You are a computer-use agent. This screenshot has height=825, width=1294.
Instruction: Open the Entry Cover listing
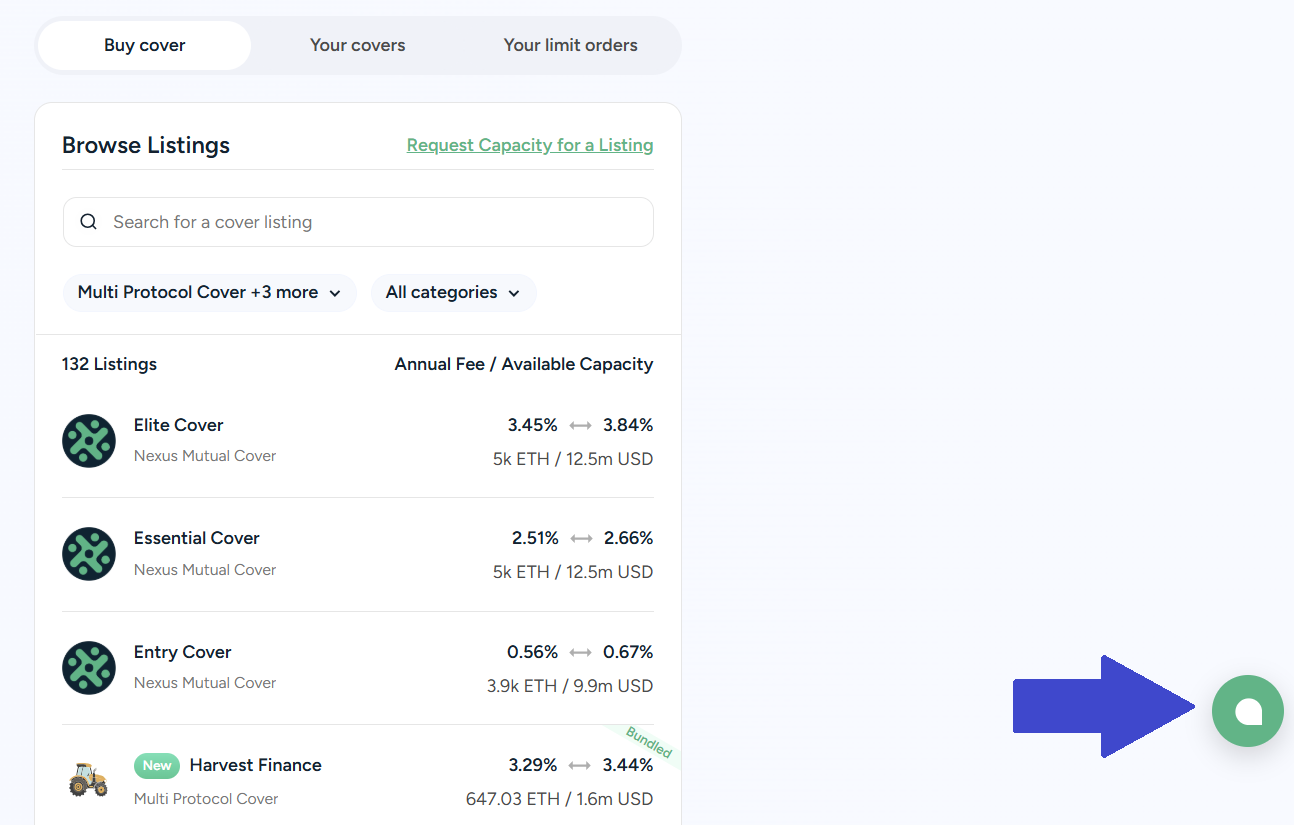pyautogui.click(x=358, y=668)
